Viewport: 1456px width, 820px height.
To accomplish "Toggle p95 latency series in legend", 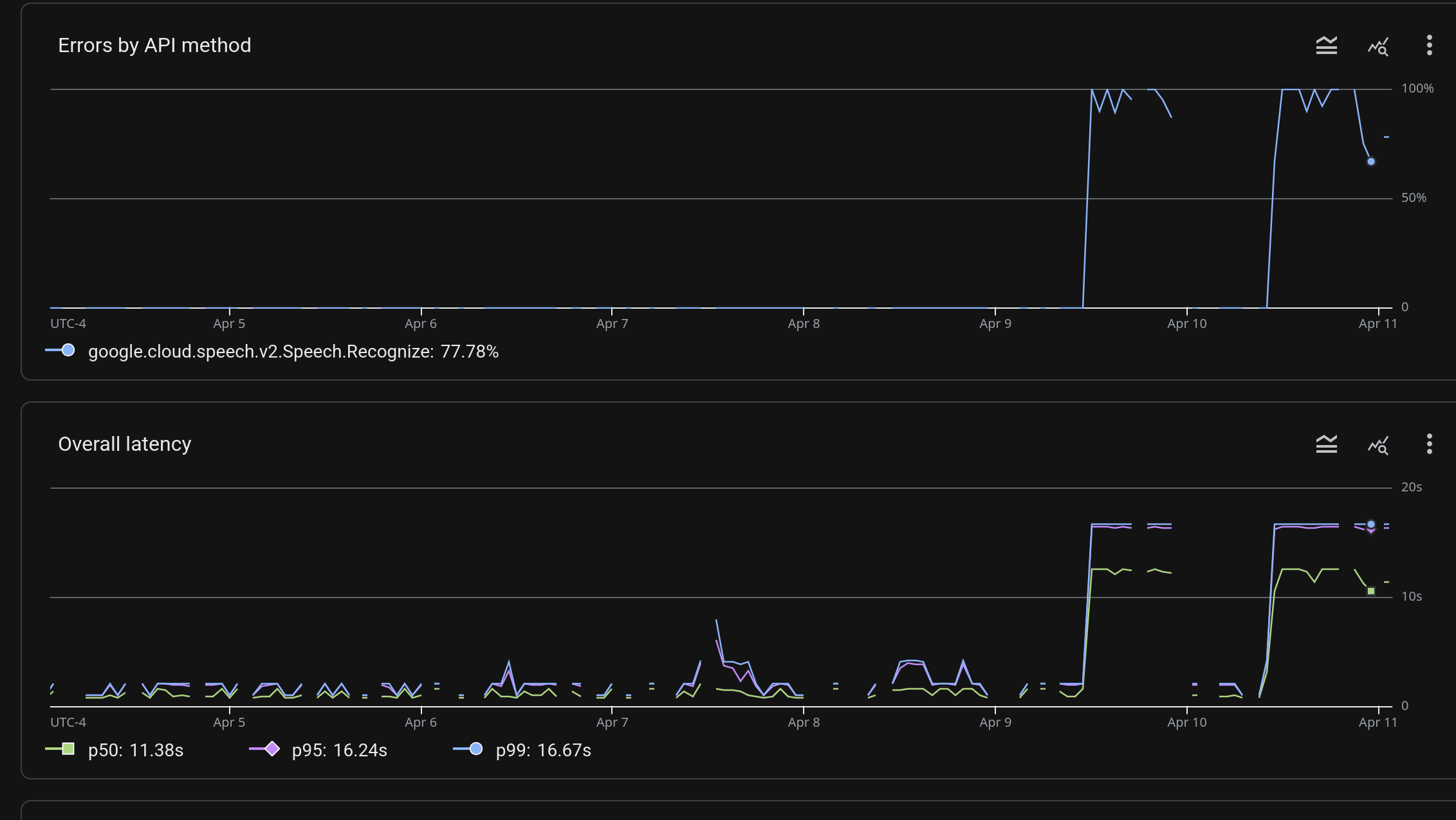I will tap(339, 751).
